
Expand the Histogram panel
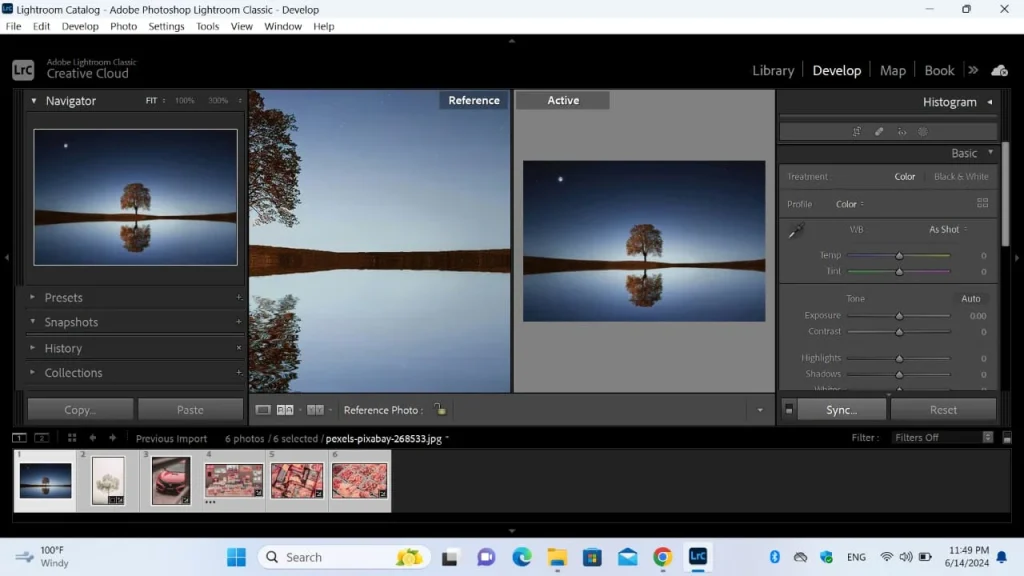(x=989, y=102)
